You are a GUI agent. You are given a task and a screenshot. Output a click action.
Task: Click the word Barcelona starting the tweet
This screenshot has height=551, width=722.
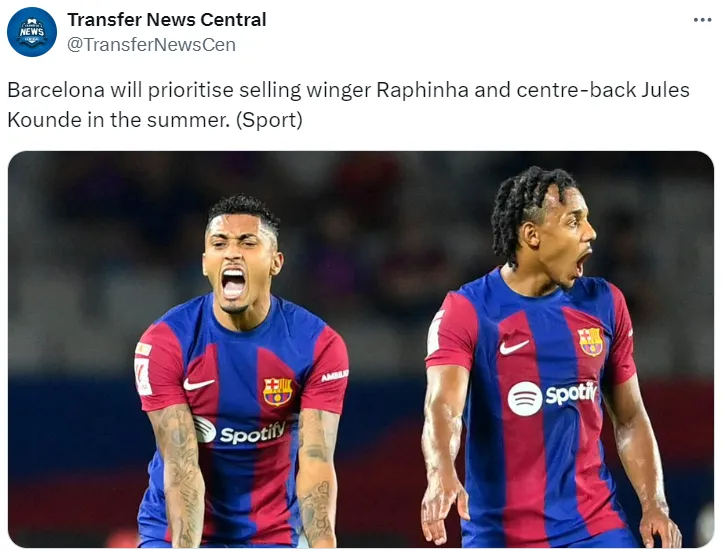click(56, 90)
